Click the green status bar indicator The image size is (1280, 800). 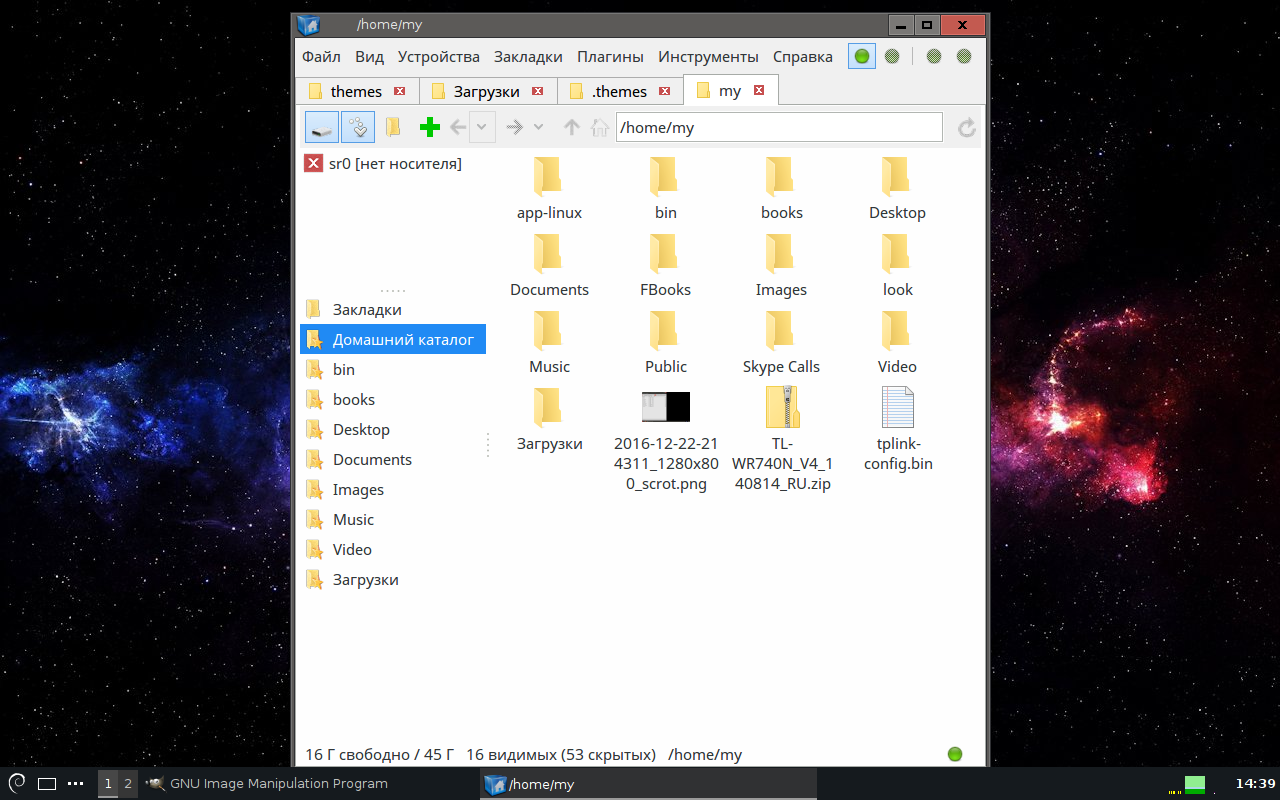click(955, 754)
